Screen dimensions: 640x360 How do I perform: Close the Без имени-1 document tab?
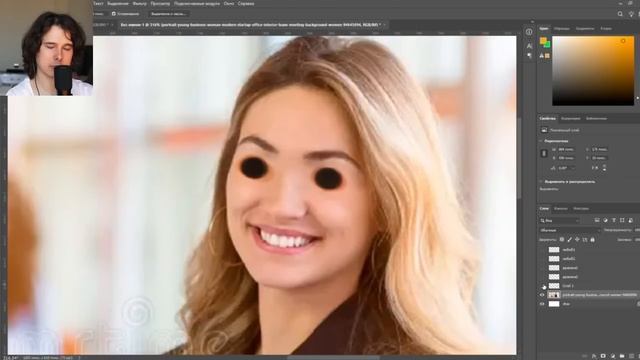pos(384,25)
